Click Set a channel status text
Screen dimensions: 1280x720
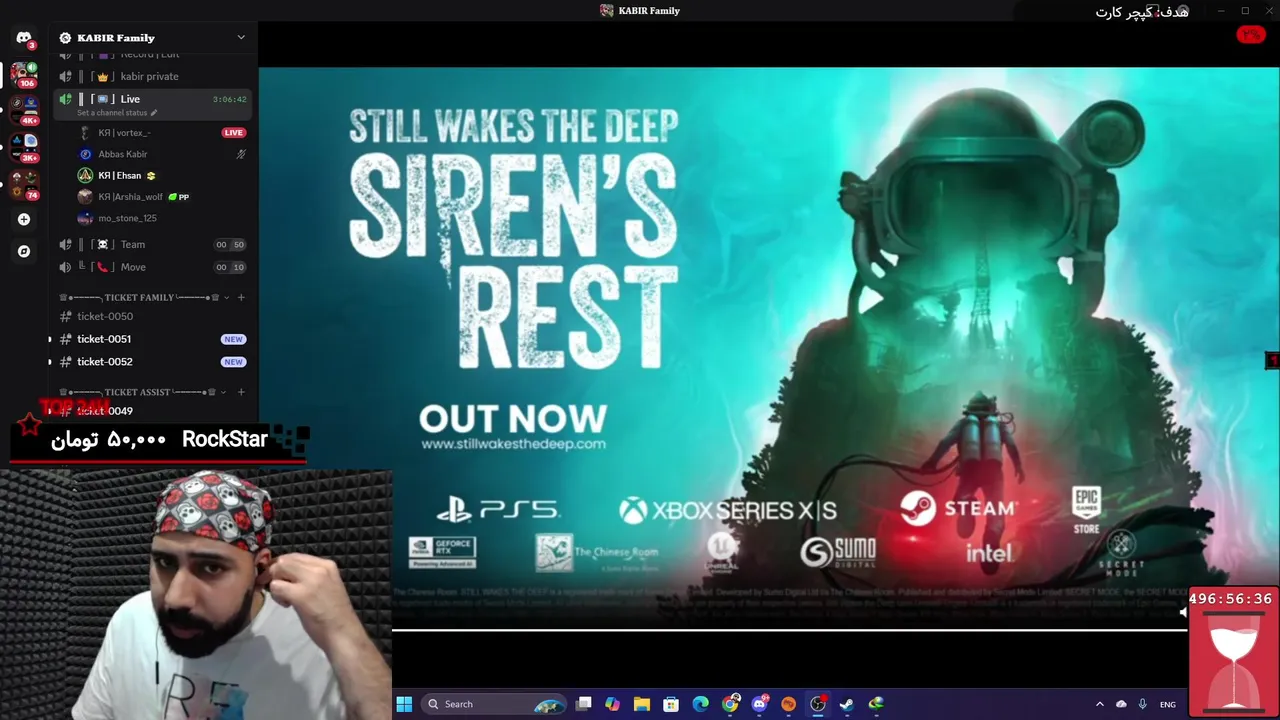(x=112, y=113)
